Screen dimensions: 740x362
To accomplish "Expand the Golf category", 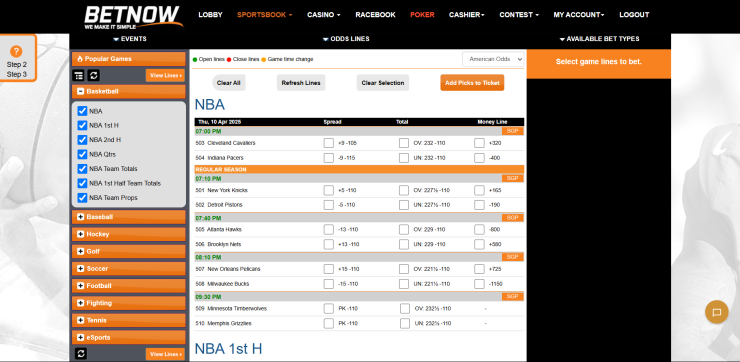I will pyautogui.click(x=129, y=252).
